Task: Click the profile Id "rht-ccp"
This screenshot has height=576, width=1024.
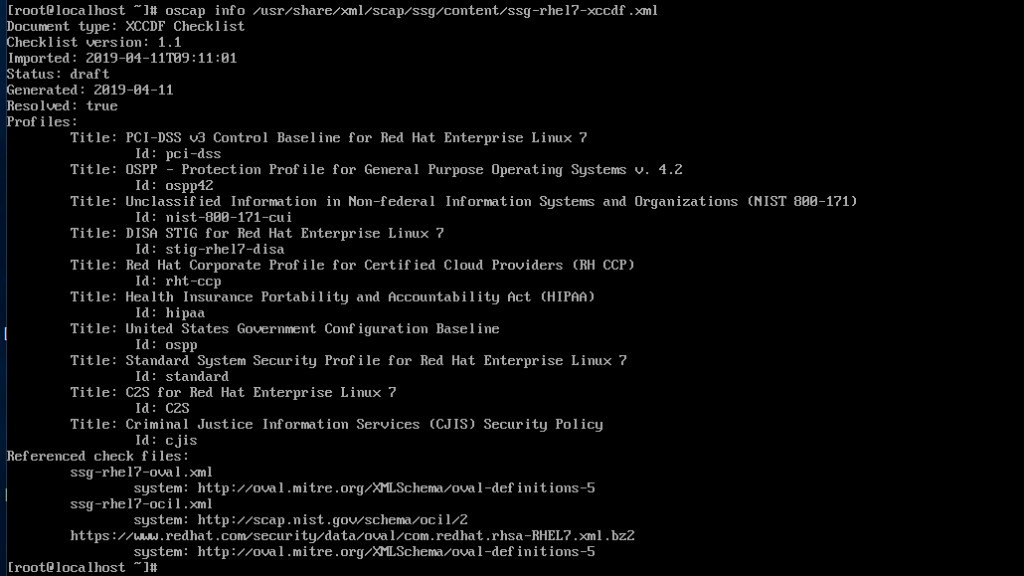Action: click(x=193, y=281)
